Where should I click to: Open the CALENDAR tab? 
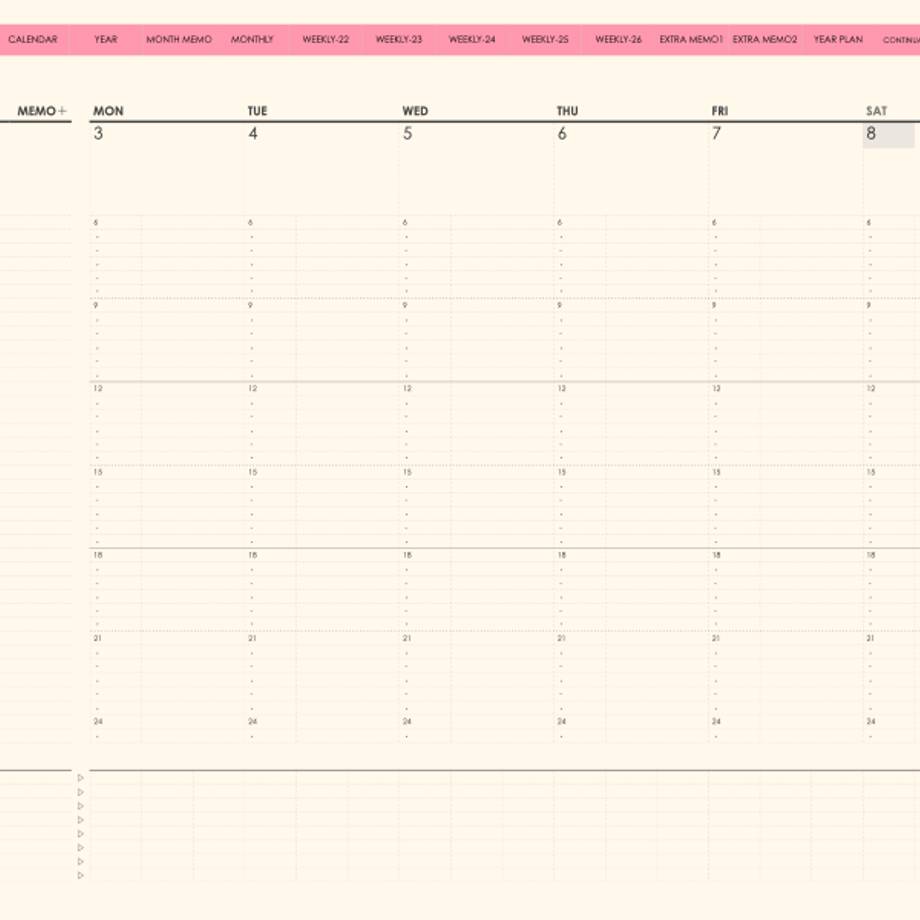(x=33, y=39)
